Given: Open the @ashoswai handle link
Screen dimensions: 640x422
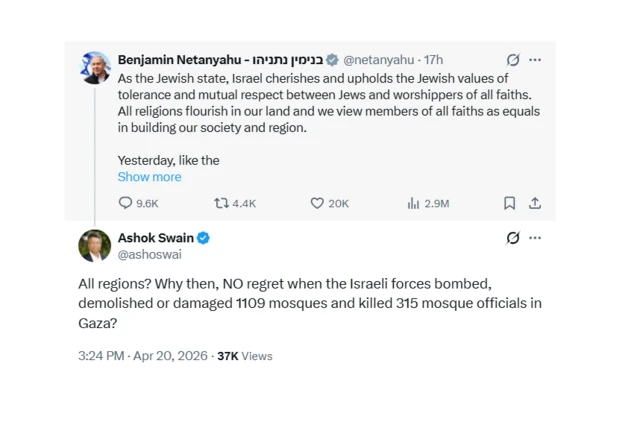Looking at the screenshot, I should coord(150,254).
